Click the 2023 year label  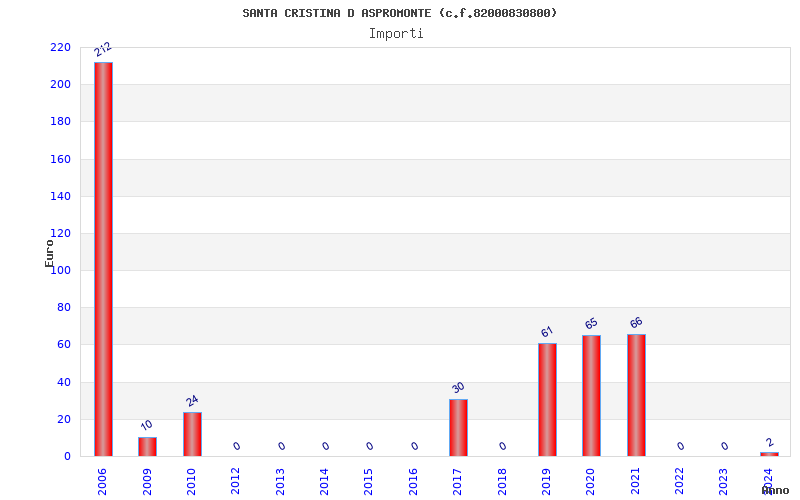pyautogui.click(x=723, y=482)
